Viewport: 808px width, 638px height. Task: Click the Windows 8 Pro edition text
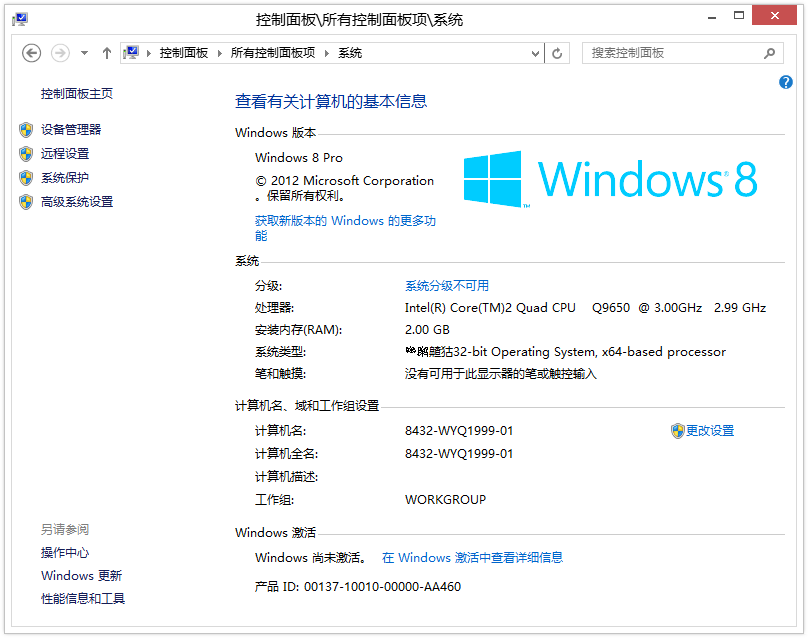click(299, 158)
